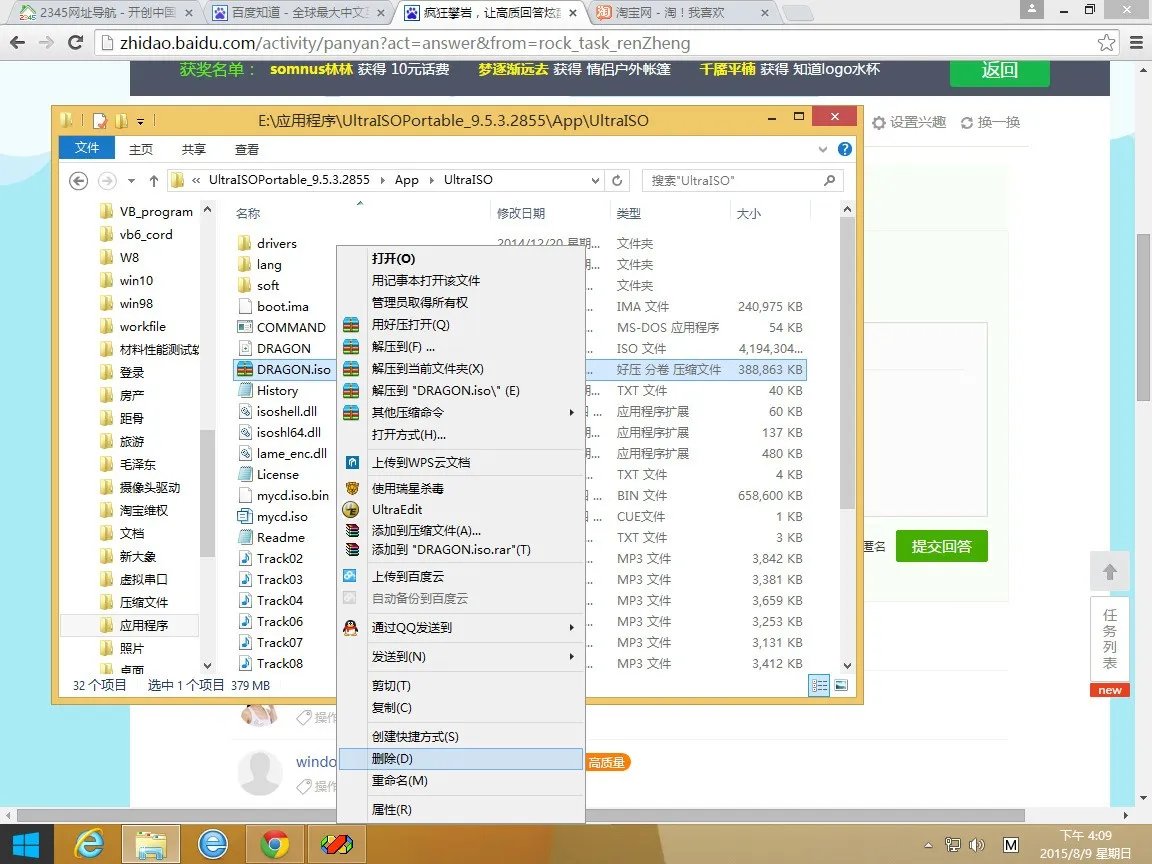Open Google Chrome from the taskbar
Screen dimensions: 1152x864
[275, 843]
